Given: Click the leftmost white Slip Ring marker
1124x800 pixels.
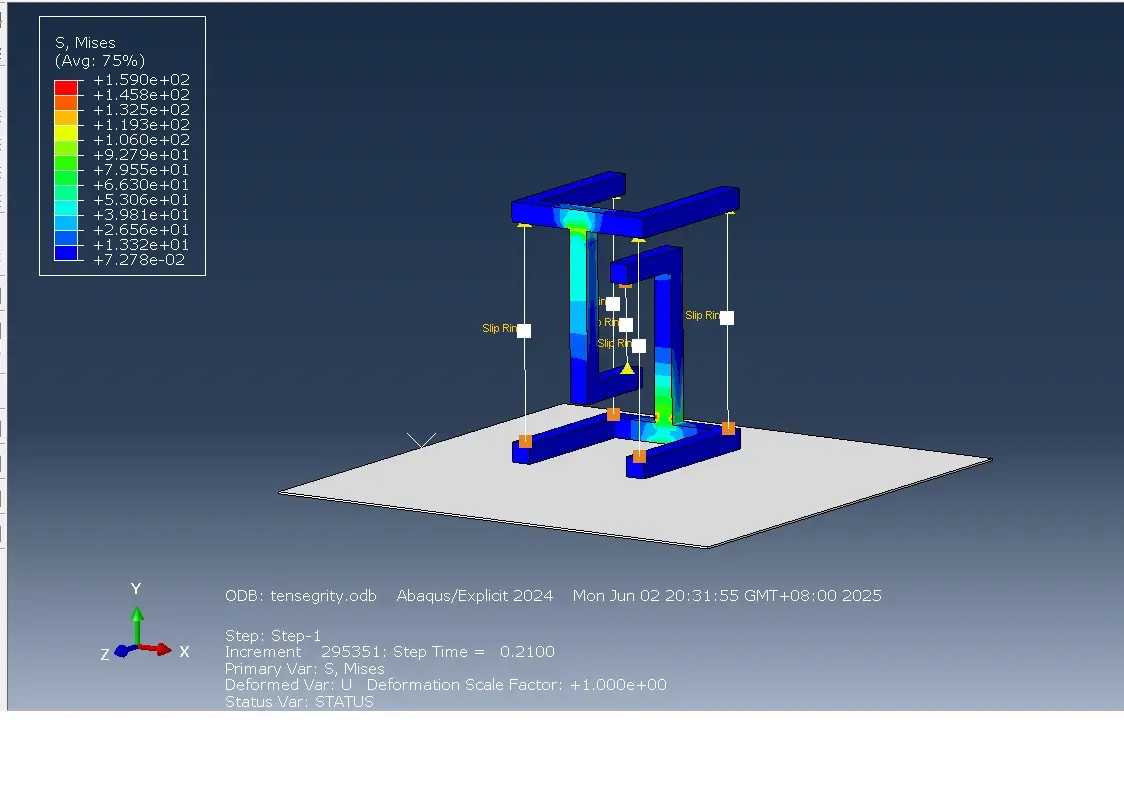Looking at the screenshot, I should (x=524, y=330).
